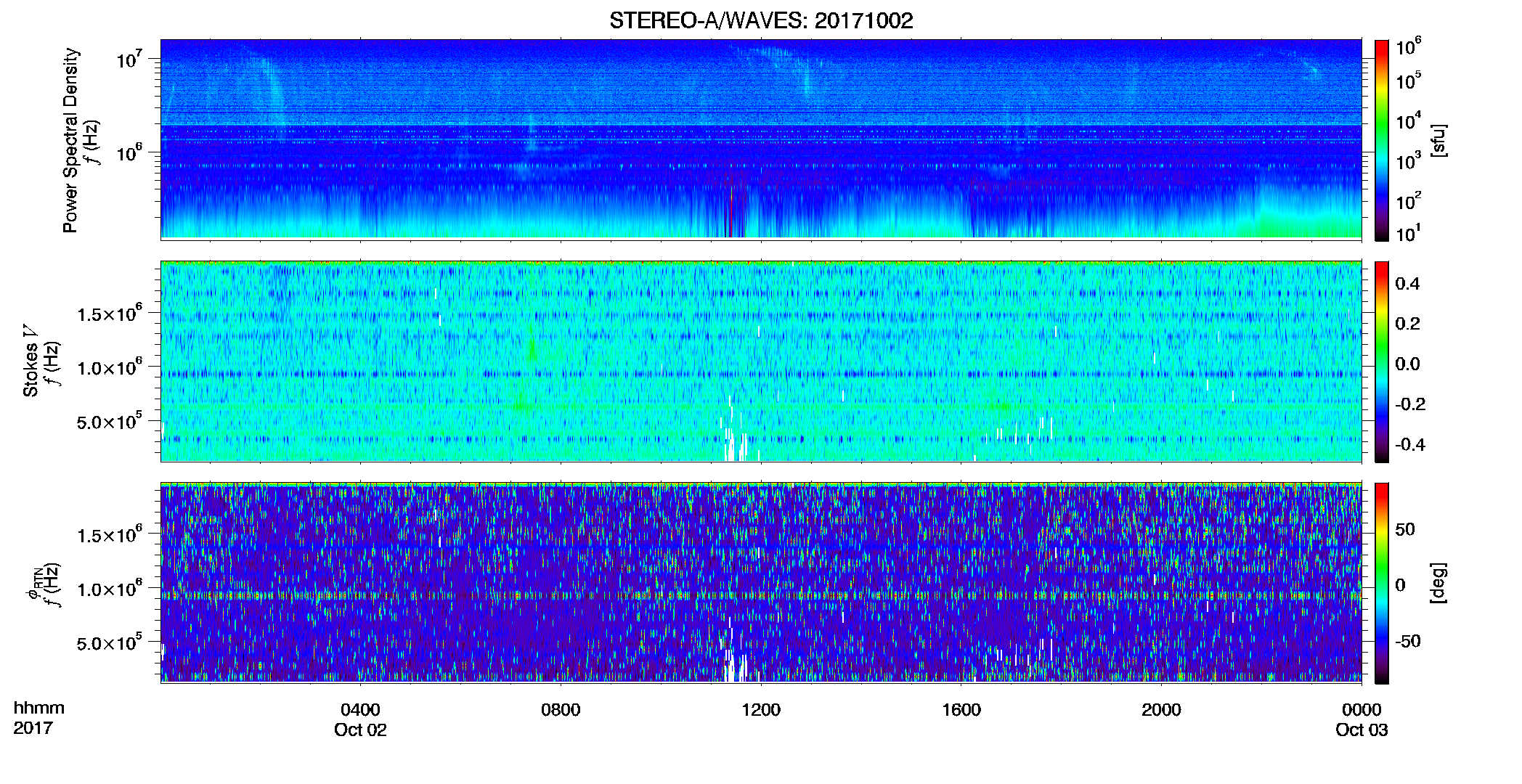Screen dimensions: 1522x784
Task: Click the 10^6 value on sfu colorbar
Action: click(x=1408, y=46)
